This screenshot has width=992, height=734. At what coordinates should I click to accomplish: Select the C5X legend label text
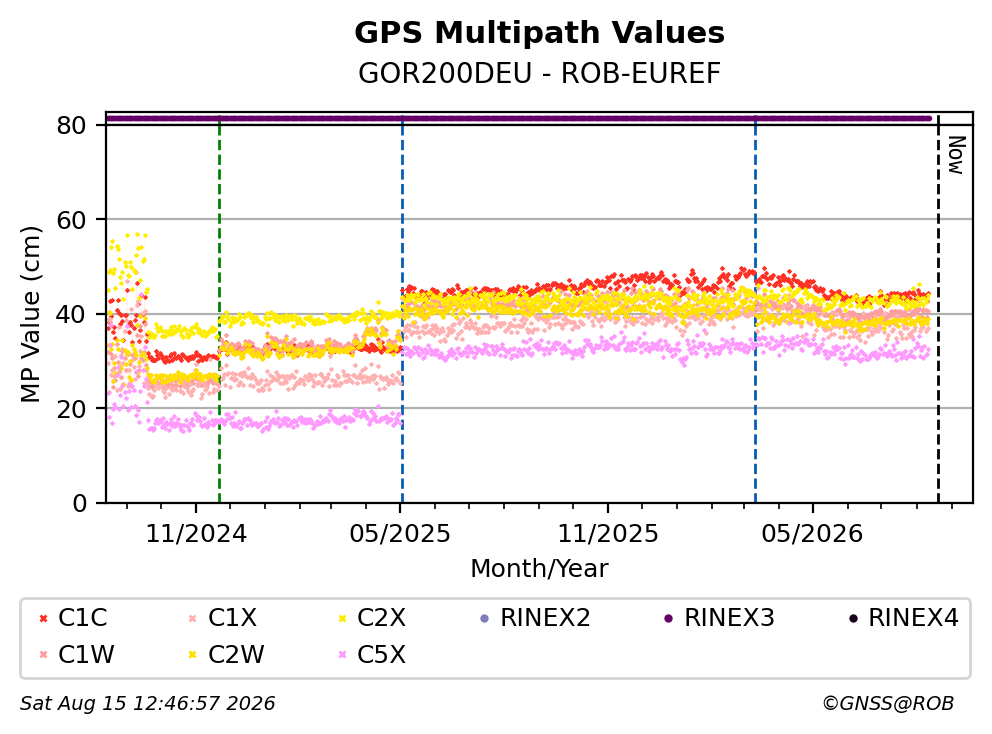click(381, 654)
